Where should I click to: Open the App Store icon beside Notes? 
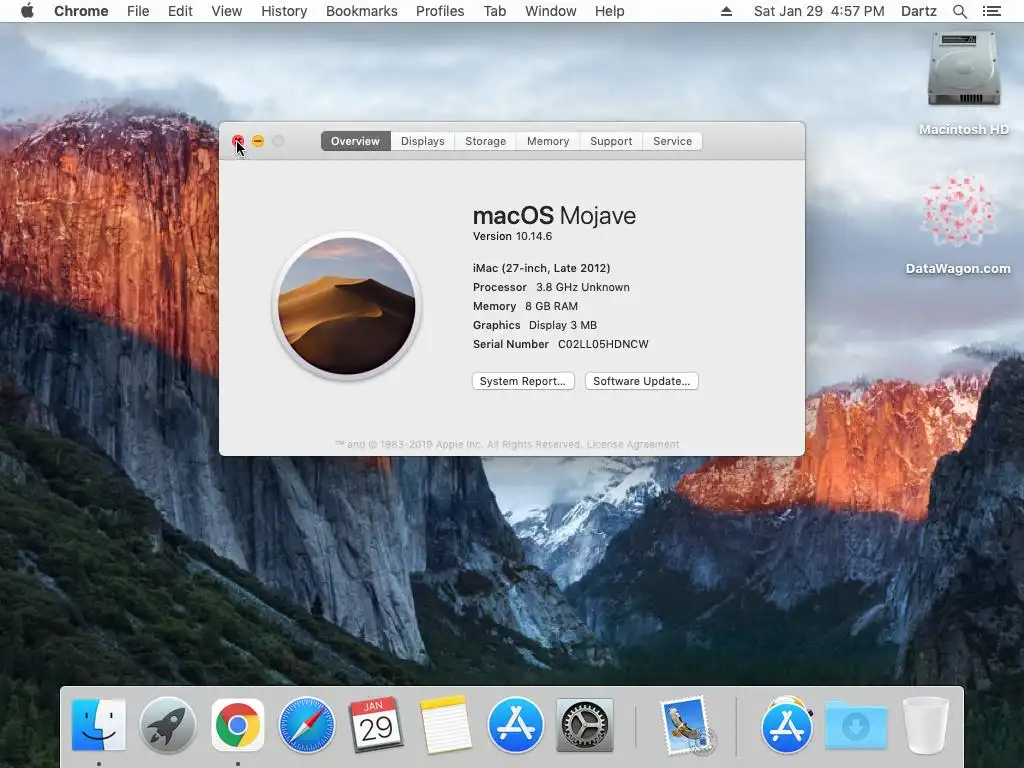(x=515, y=725)
